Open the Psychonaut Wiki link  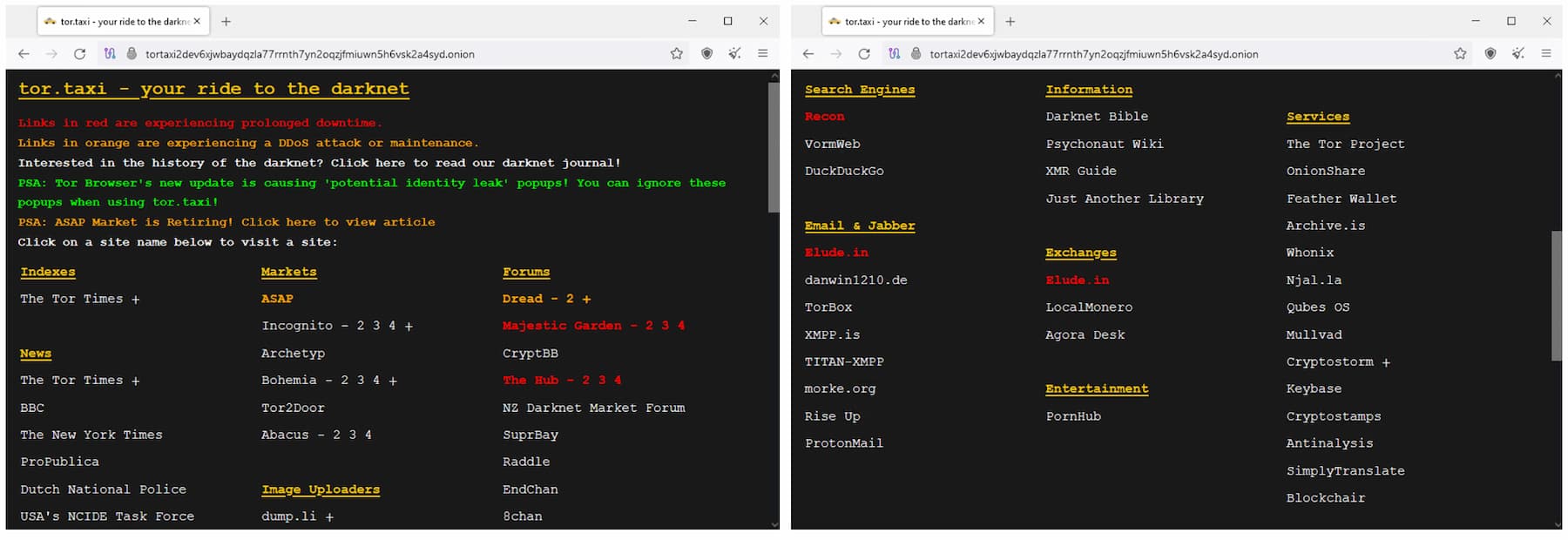(x=1105, y=144)
